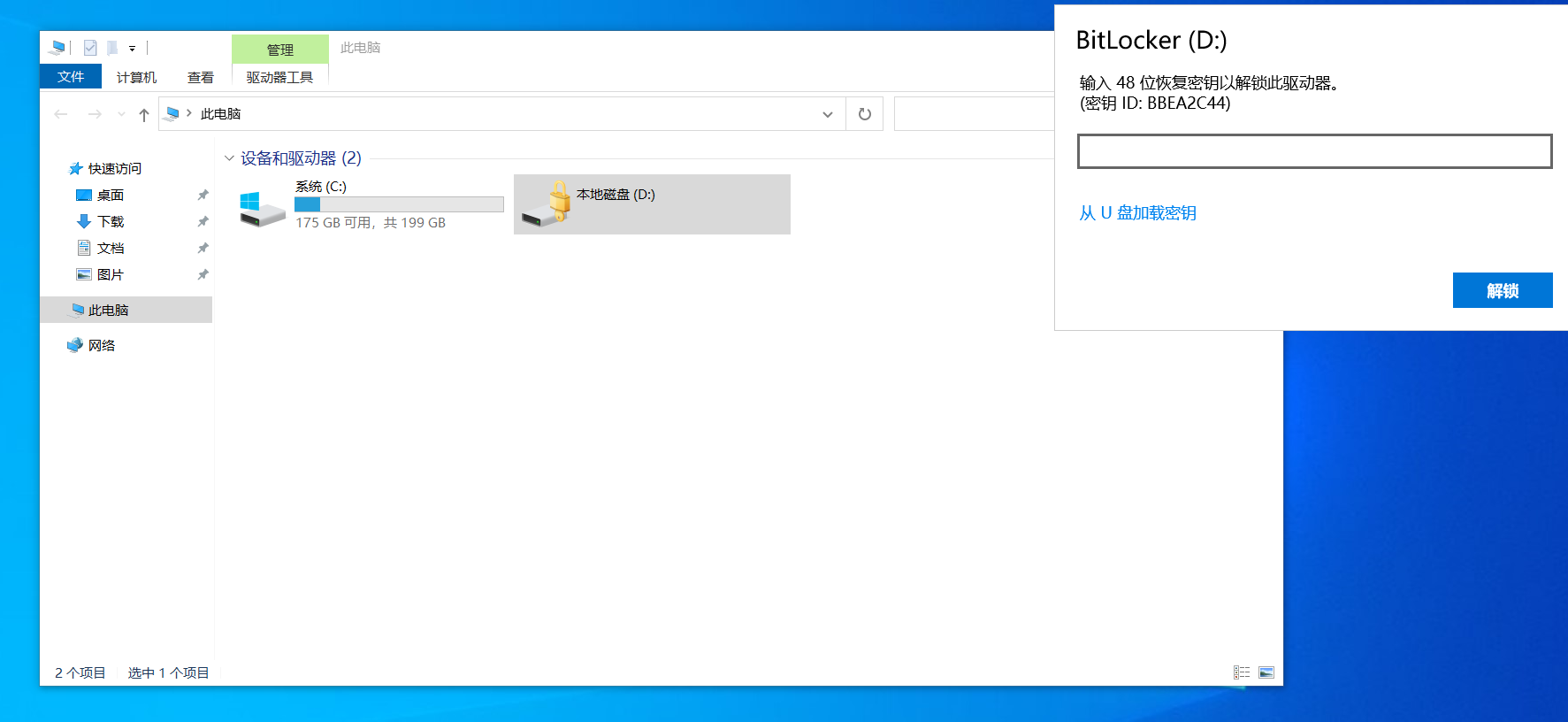Click the 网络 network icon
This screenshot has width=1568, height=722.
pyautogui.click(x=75, y=345)
